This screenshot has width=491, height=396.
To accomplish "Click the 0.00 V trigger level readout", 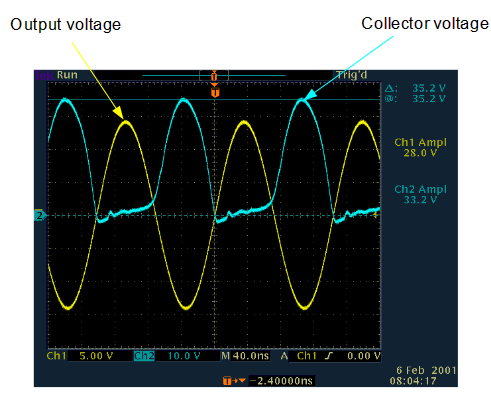I will (364, 356).
